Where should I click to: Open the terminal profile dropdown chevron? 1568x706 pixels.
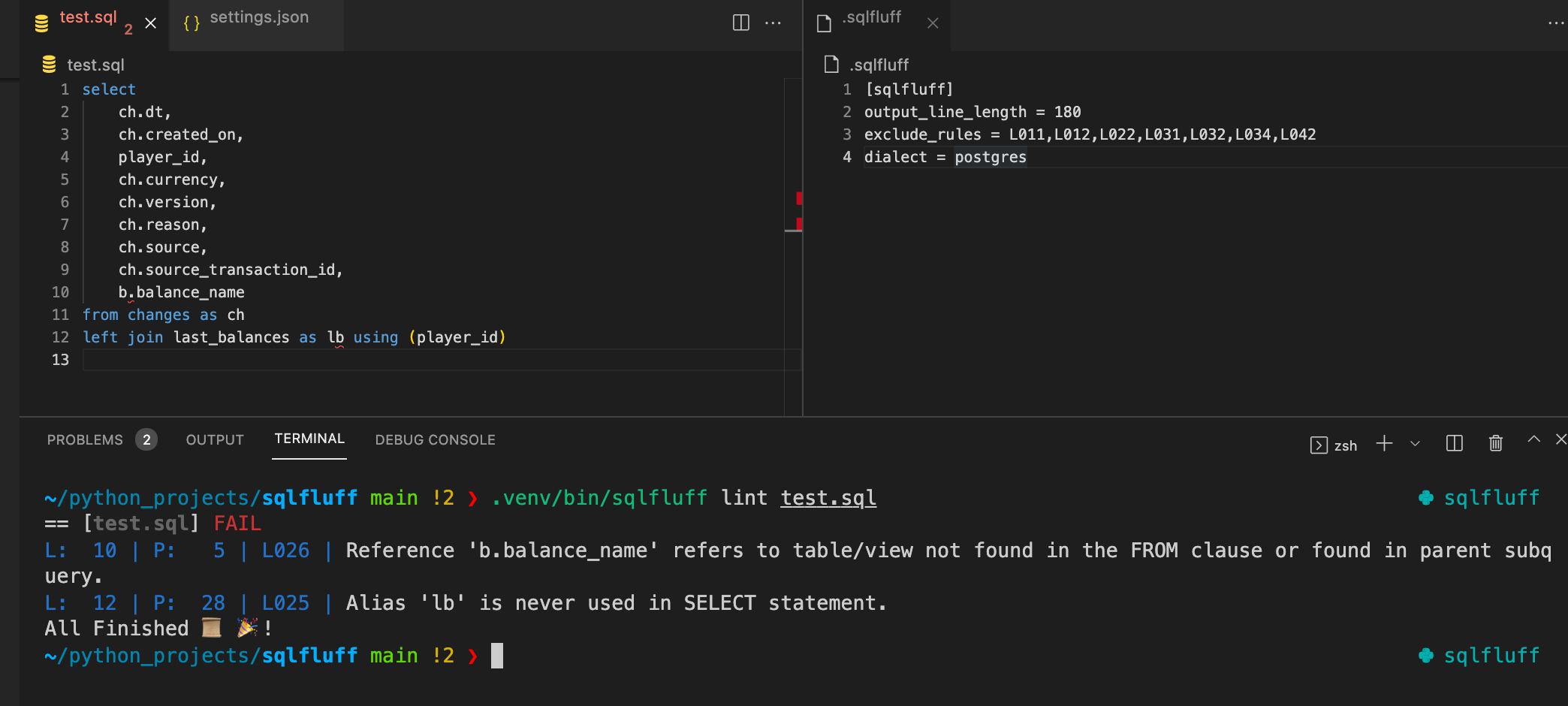[x=1415, y=444]
